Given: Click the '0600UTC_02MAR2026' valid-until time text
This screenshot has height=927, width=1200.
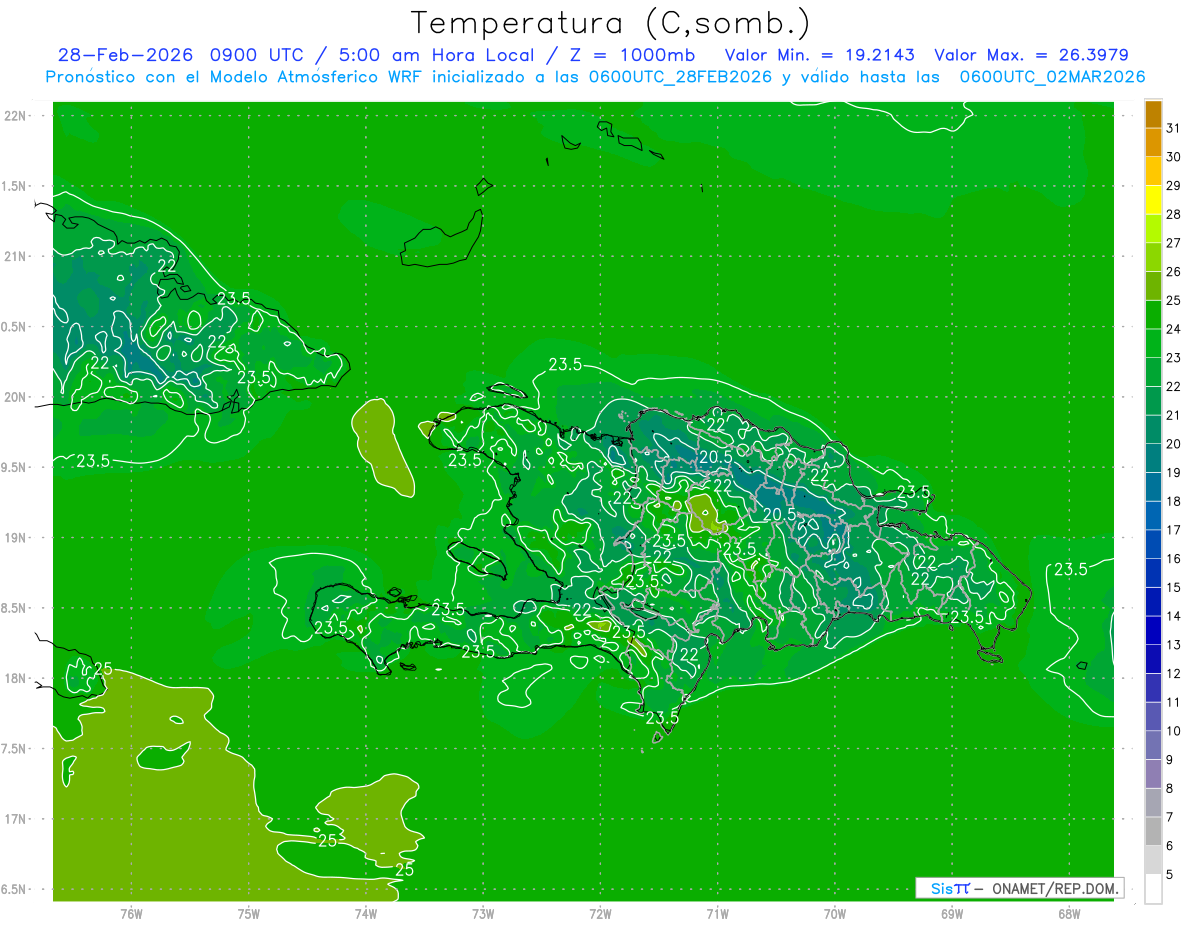Looking at the screenshot, I should tap(1052, 77).
